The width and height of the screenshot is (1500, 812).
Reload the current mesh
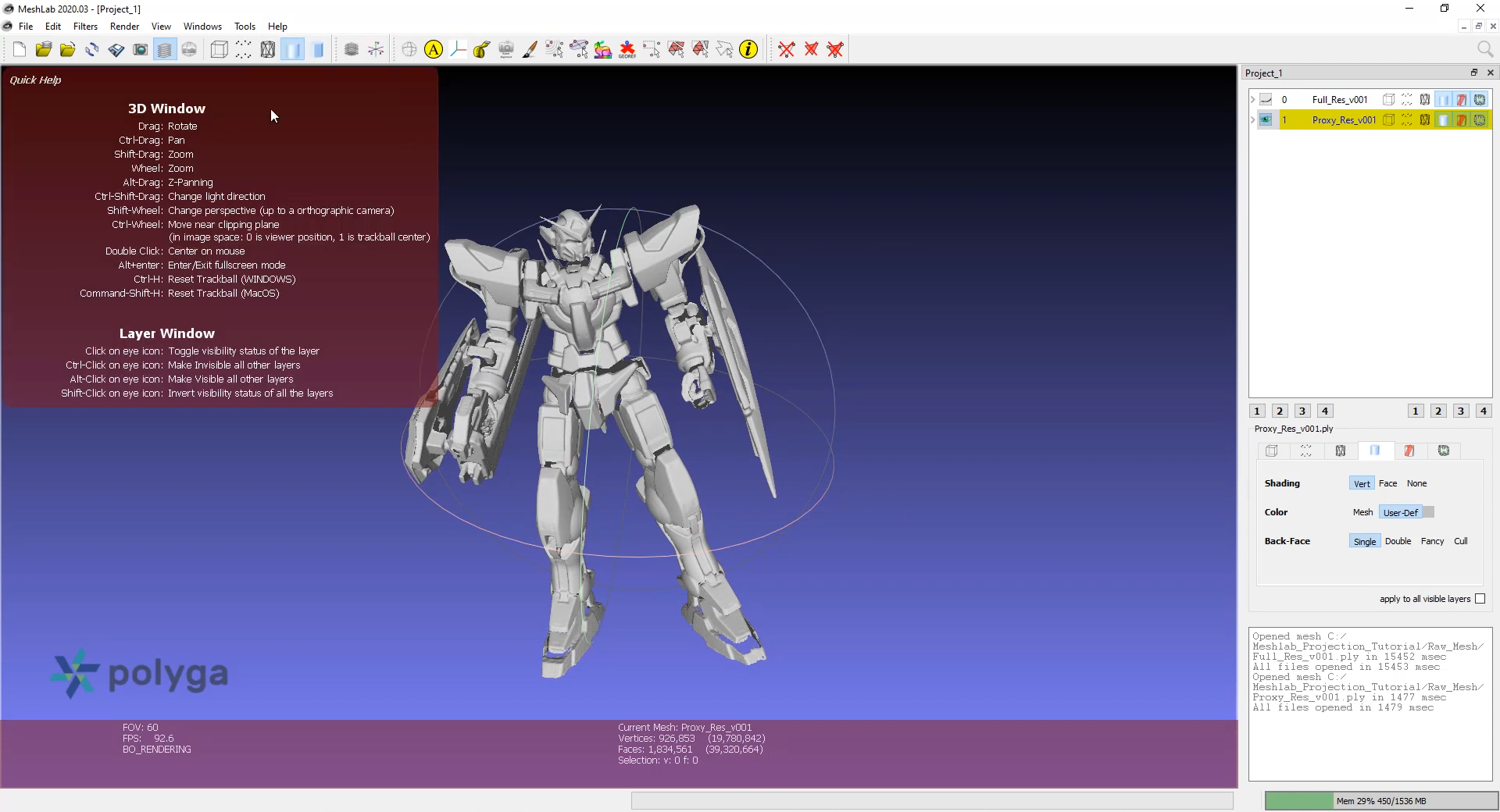tap(92, 50)
